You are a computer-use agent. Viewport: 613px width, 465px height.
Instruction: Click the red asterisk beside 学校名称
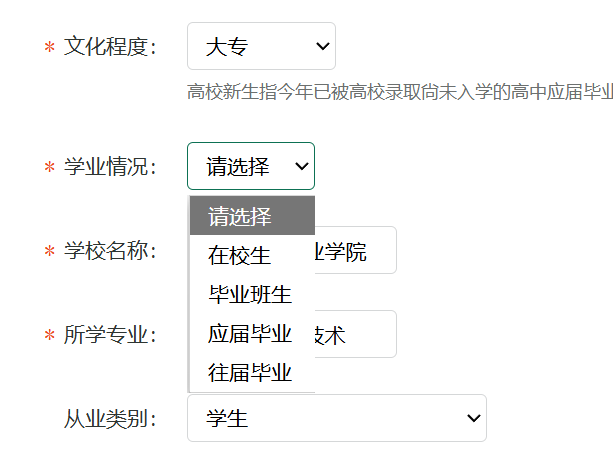point(48,252)
